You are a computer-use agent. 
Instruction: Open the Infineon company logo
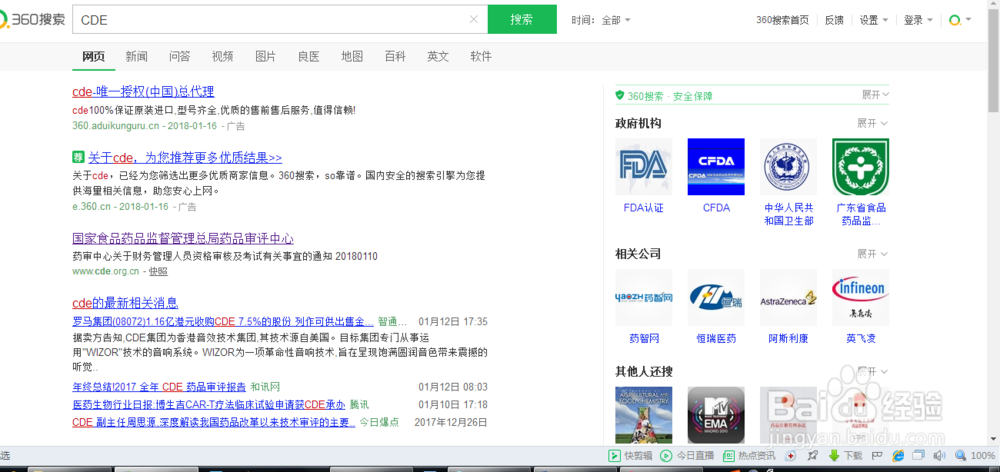(860, 297)
